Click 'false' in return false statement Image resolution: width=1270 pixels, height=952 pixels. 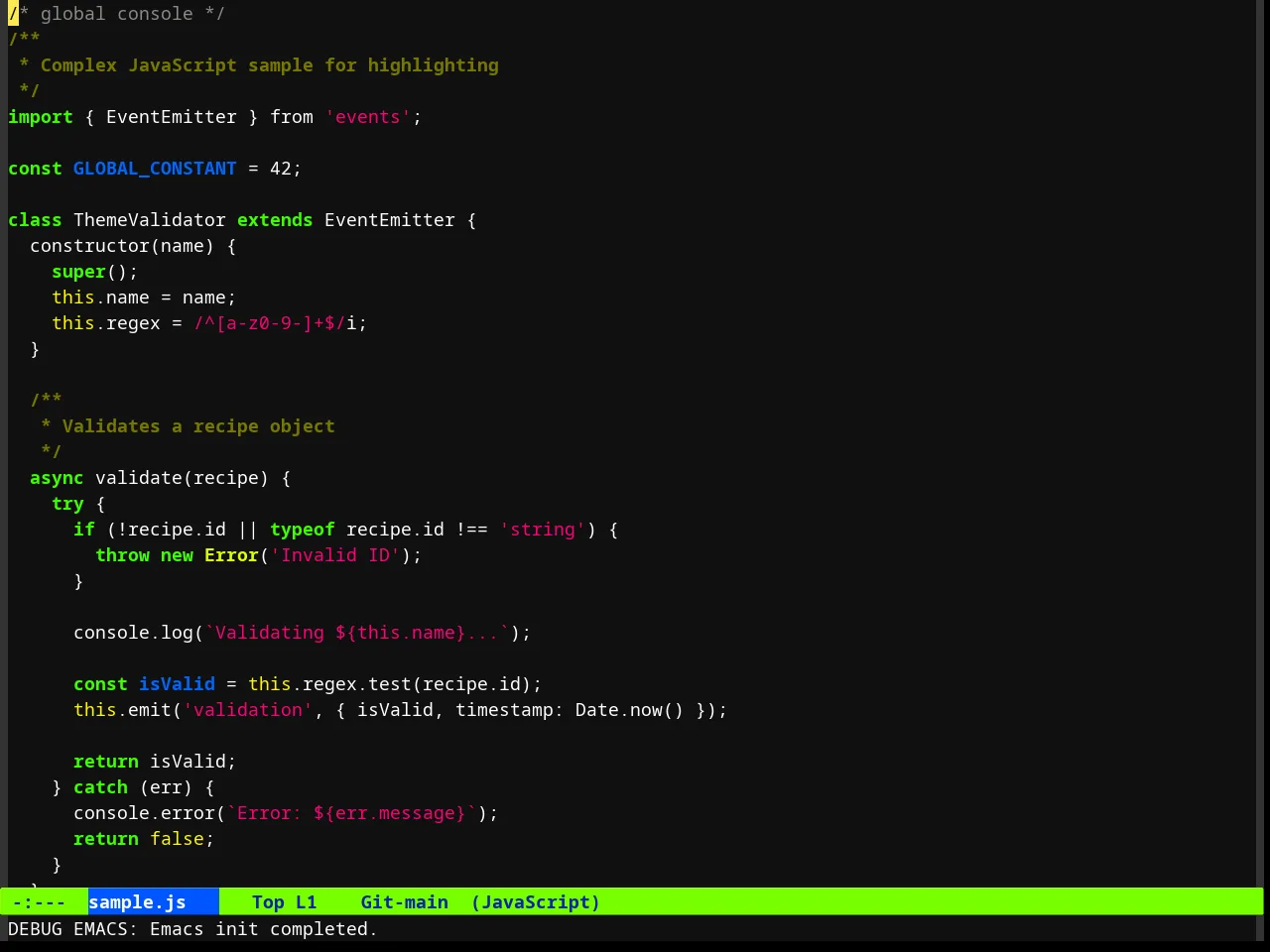177,839
